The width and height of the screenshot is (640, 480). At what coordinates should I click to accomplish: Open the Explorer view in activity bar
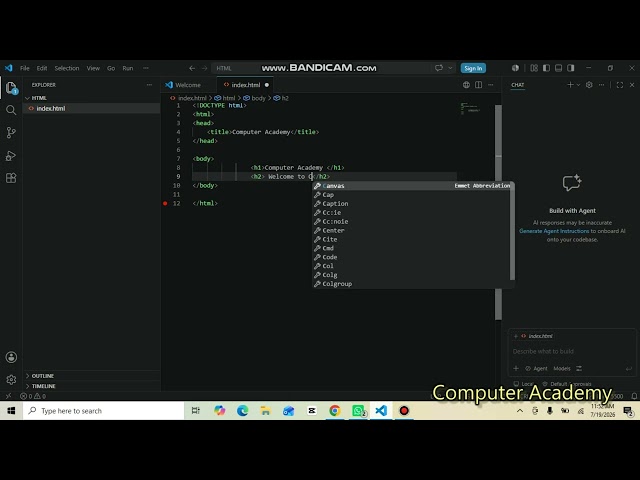coord(11,87)
